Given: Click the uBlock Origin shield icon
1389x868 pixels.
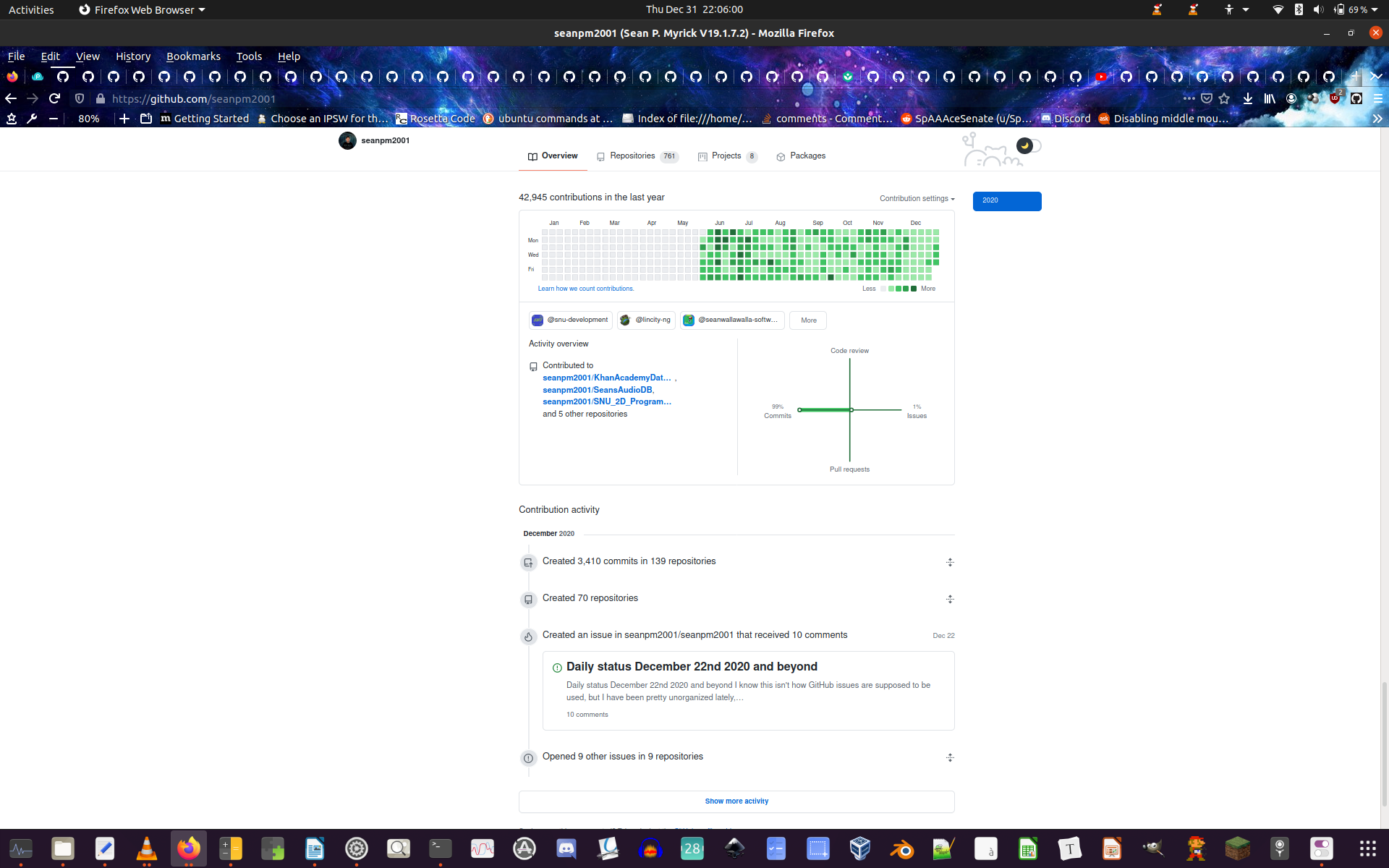Looking at the screenshot, I should [1335, 98].
